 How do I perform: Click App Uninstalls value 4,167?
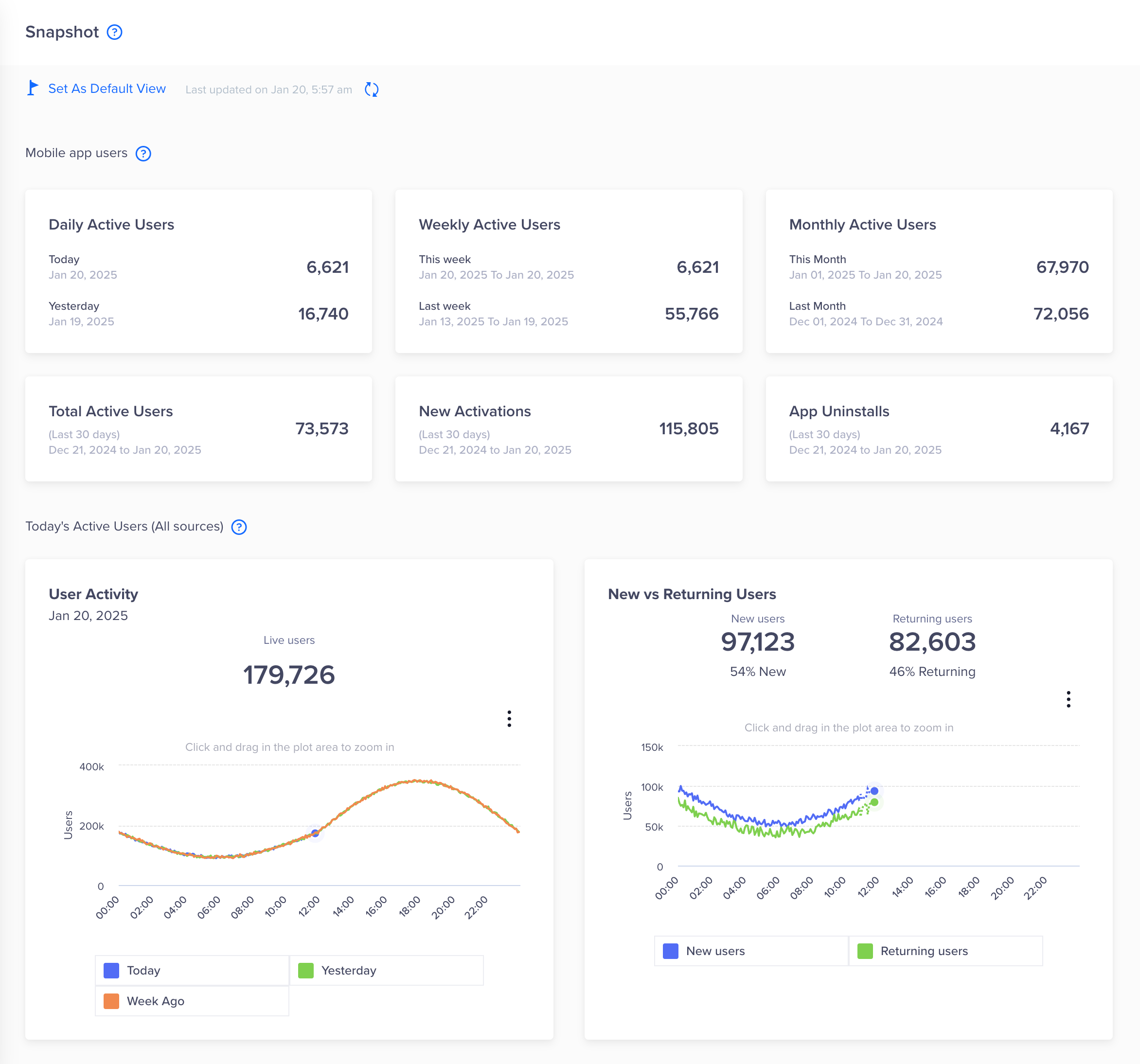[x=1069, y=429]
